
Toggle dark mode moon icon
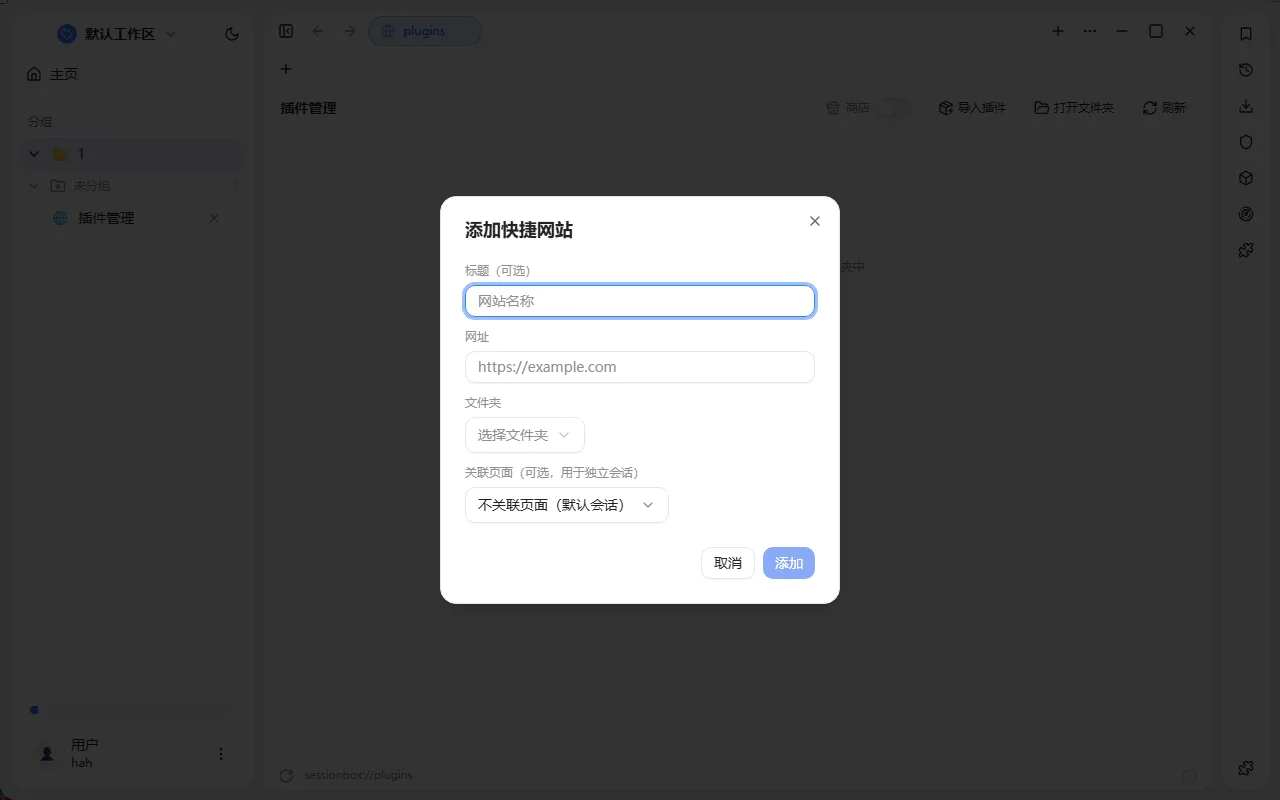[x=232, y=34]
